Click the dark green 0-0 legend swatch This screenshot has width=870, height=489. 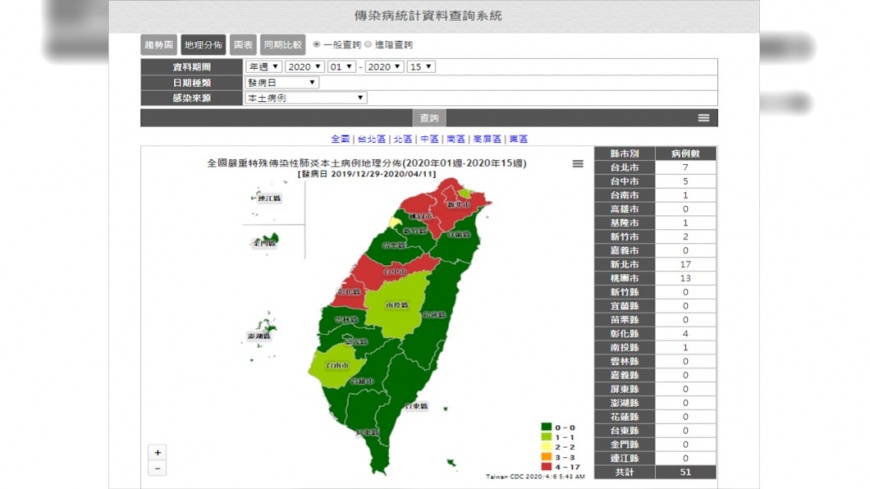[x=547, y=427]
